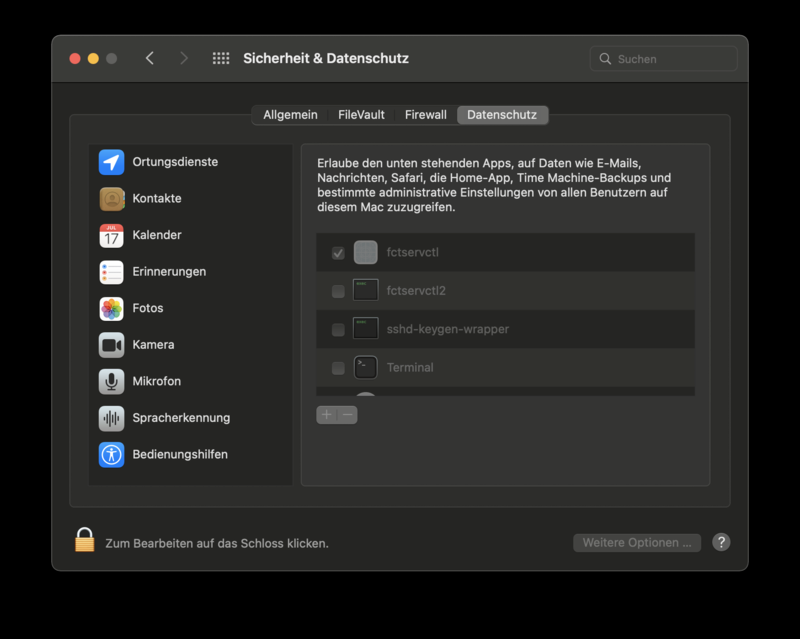Choose Erinnerungen from privacy list
Viewport: 800px width, 639px height.
pos(169,271)
